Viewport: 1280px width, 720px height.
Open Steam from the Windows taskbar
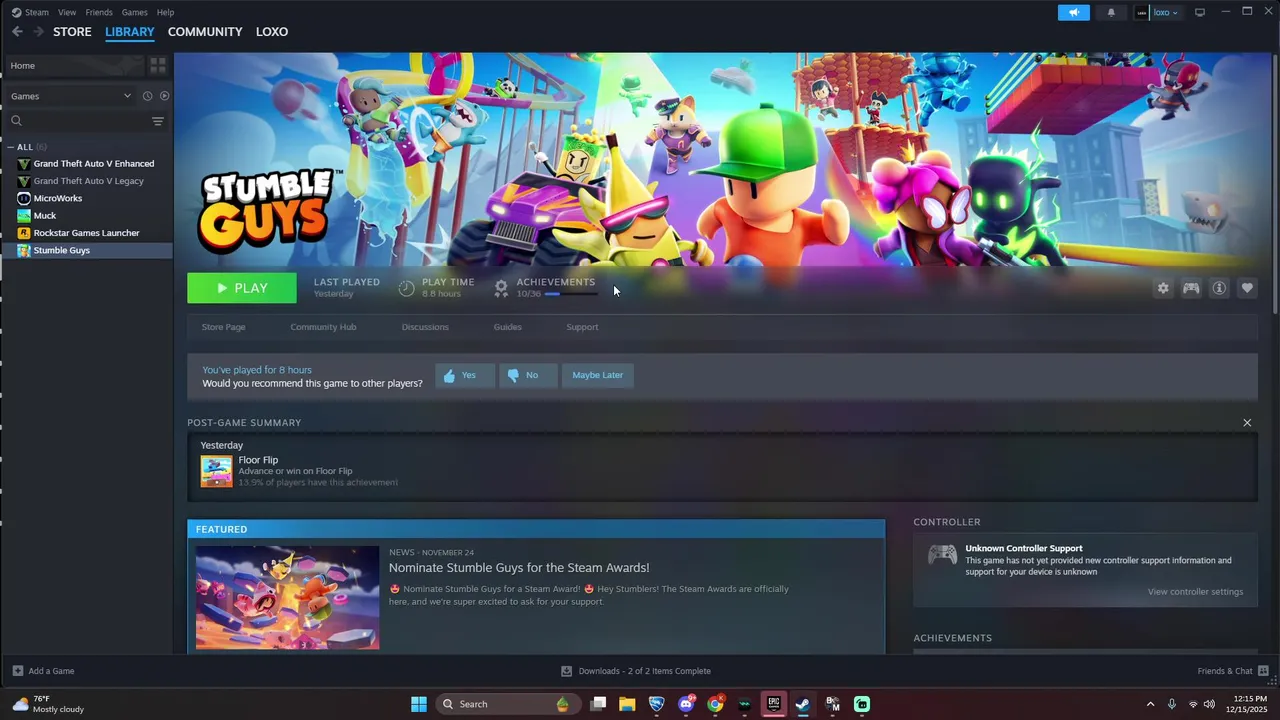pyautogui.click(x=802, y=704)
